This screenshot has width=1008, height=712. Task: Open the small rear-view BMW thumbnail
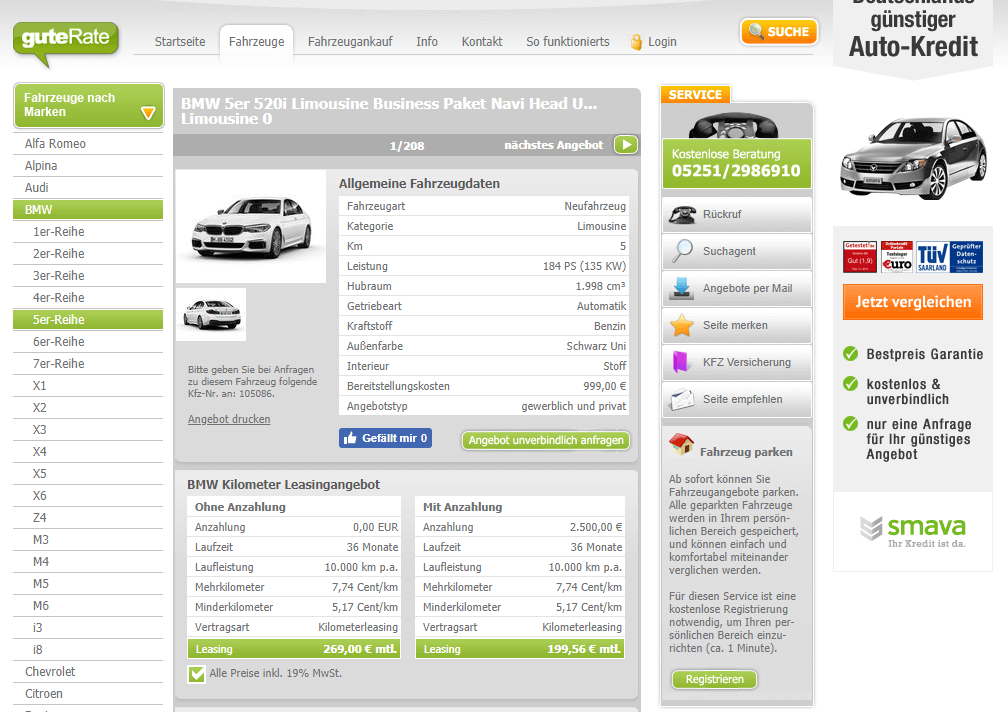tap(211, 314)
